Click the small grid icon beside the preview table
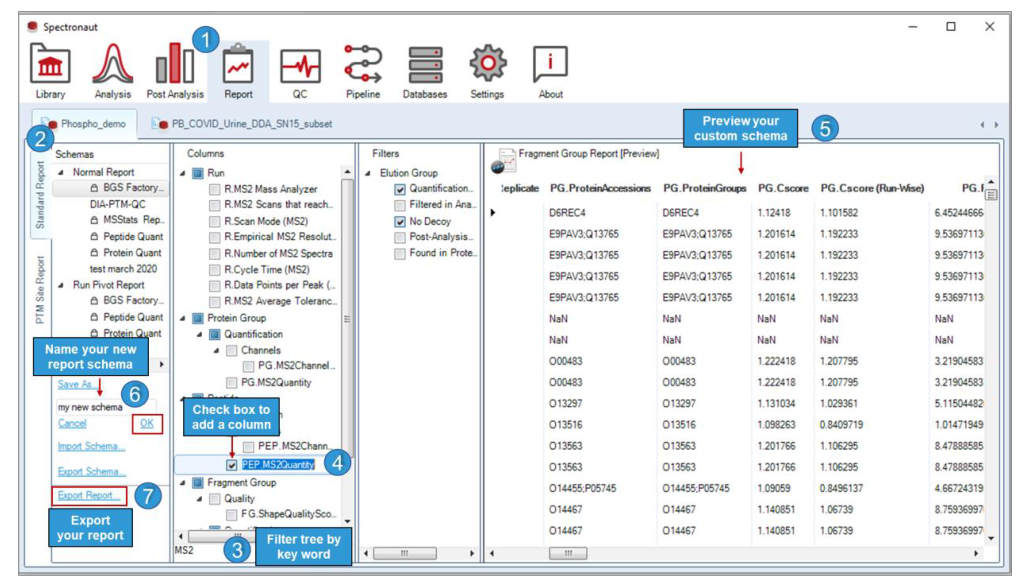 (991, 194)
